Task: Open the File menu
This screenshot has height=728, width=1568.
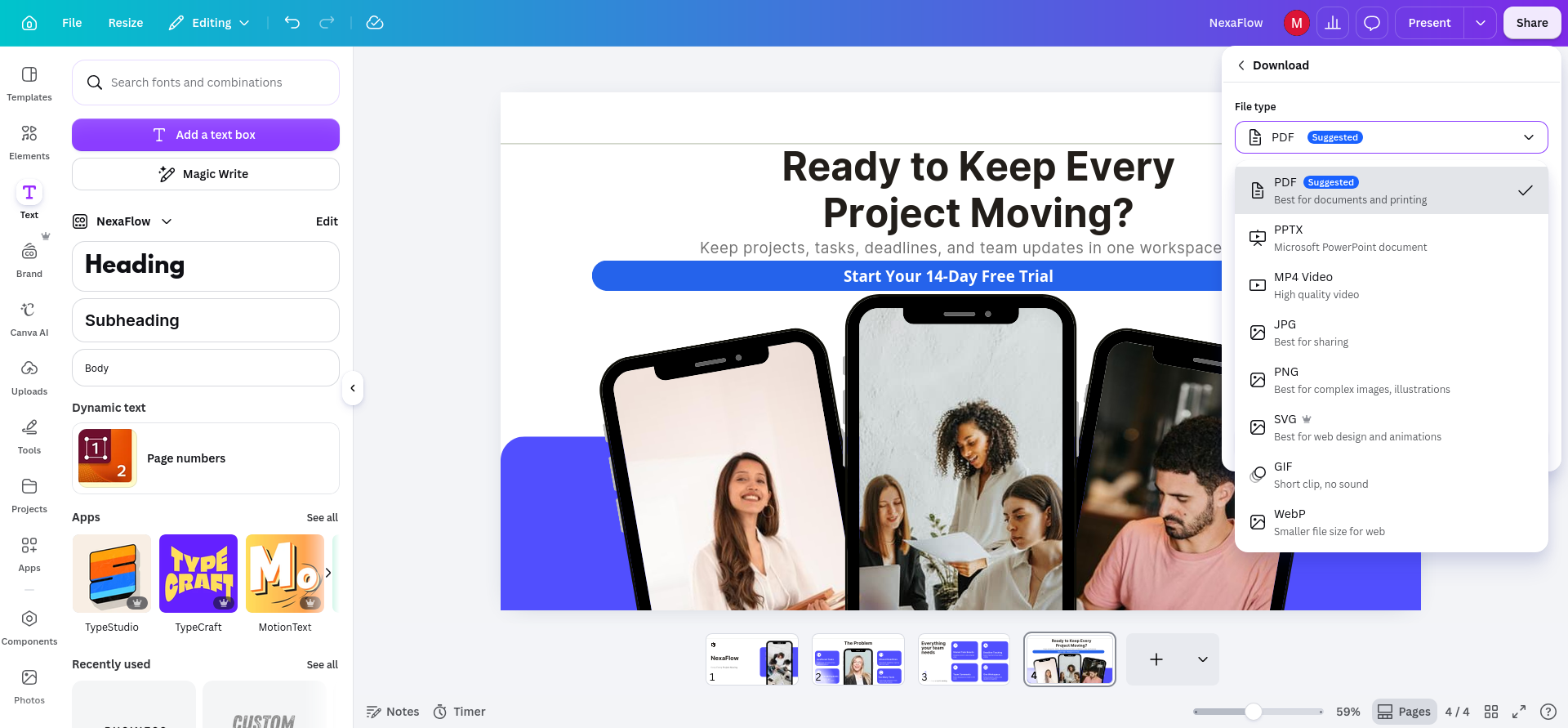Action: click(x=72, y=23)
